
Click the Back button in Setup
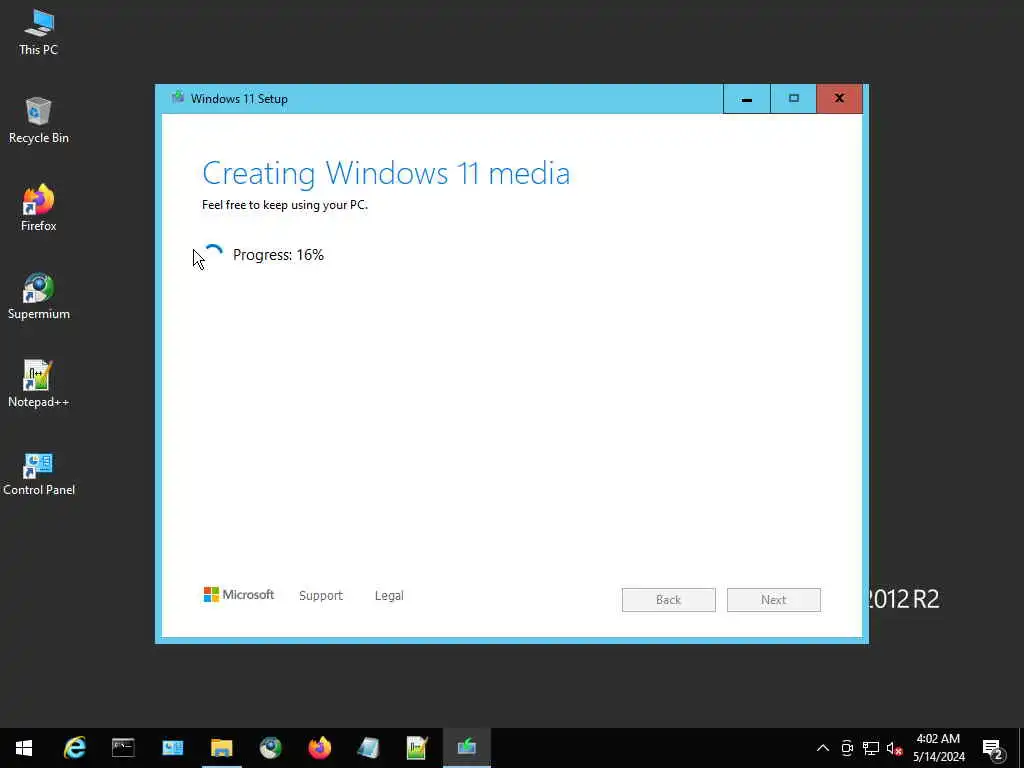coord(668,600)
